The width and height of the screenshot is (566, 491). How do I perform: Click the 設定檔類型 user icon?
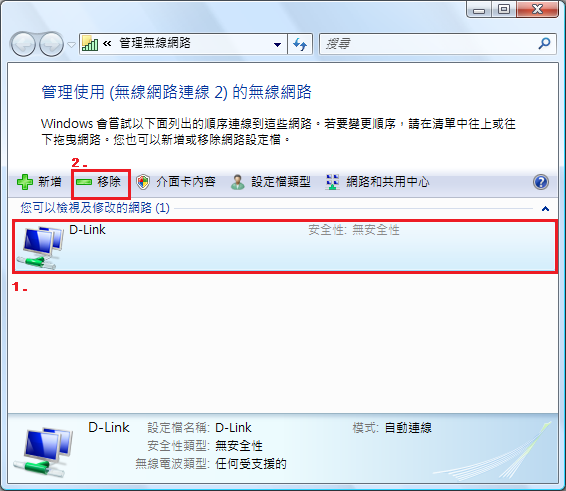click(238, 182)
